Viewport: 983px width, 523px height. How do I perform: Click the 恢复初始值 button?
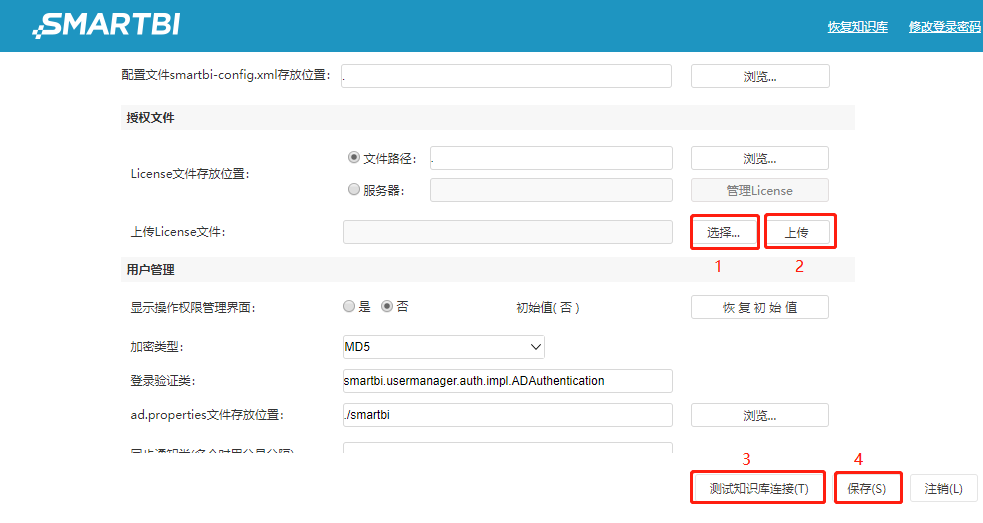(x=760, y=307)
